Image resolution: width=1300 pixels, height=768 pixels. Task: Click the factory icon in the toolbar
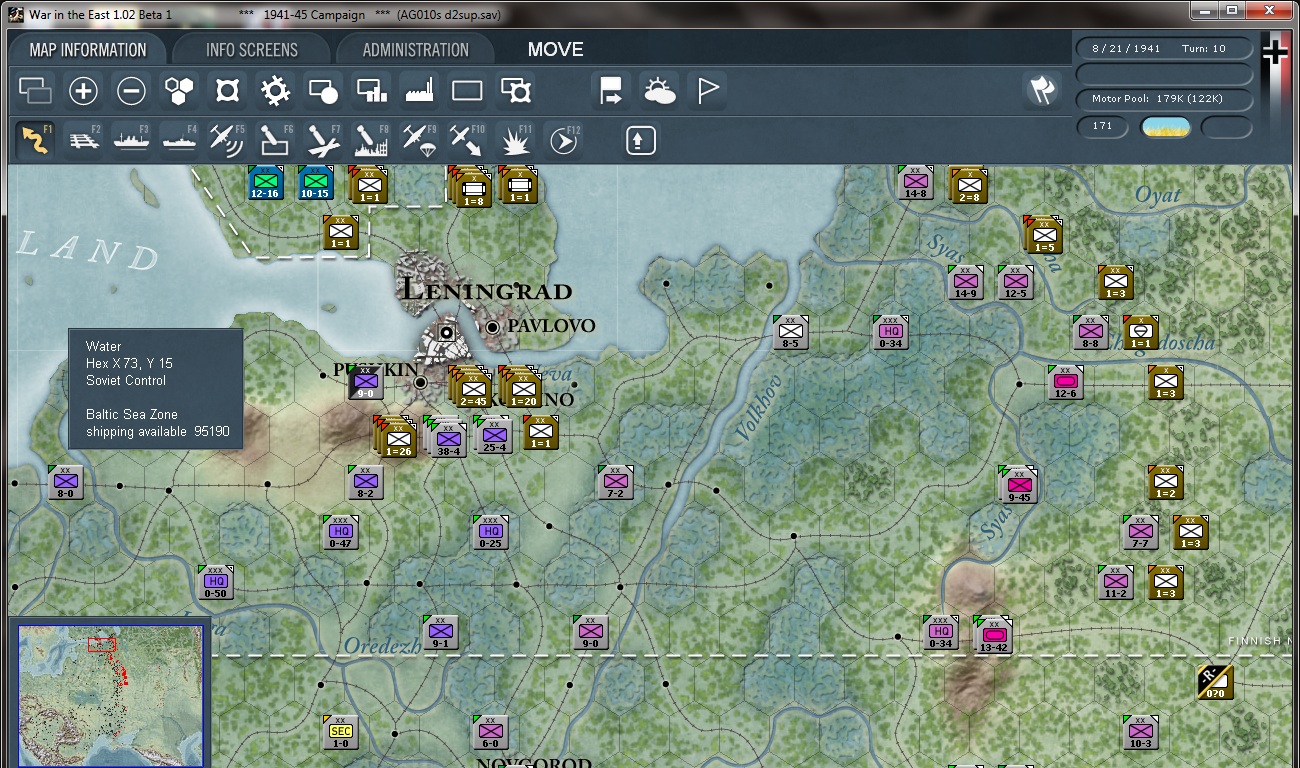coord(419,92)
